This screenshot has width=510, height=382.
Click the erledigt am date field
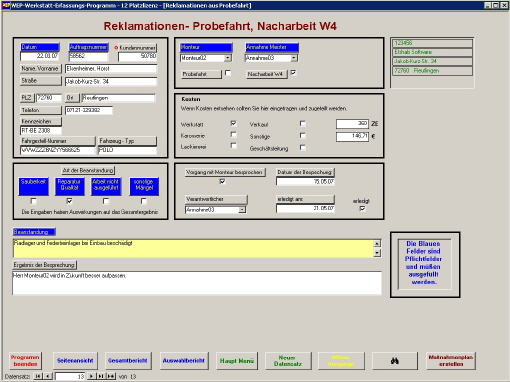coord(305,208)
